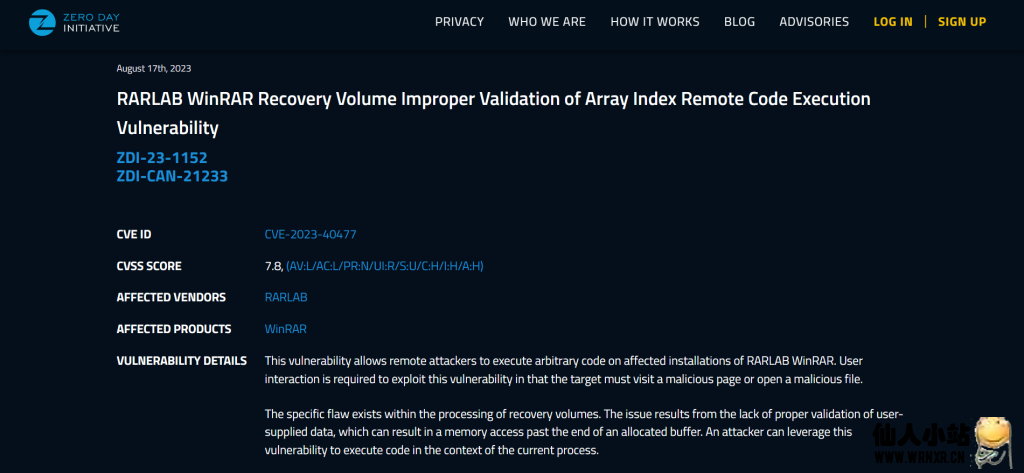
Task: Click the 7.8 CVSS score value
Action: 274,266
